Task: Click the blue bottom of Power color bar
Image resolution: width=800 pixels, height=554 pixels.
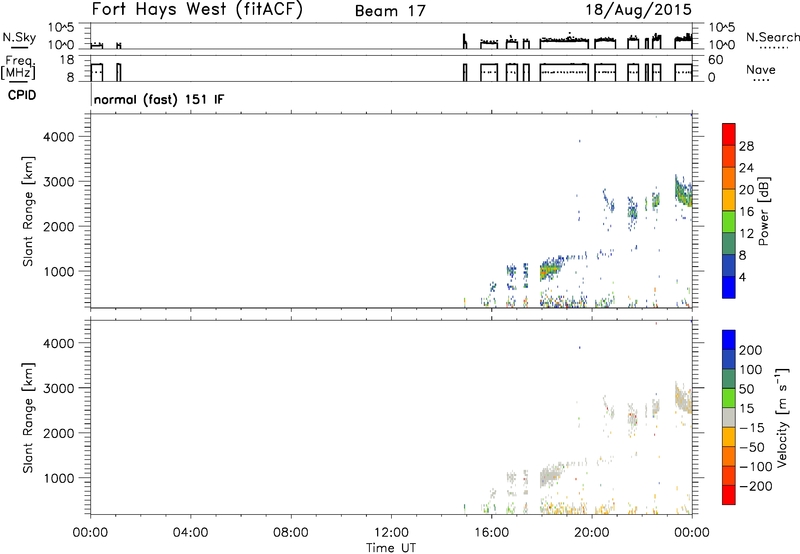Action: click(729, 287)
